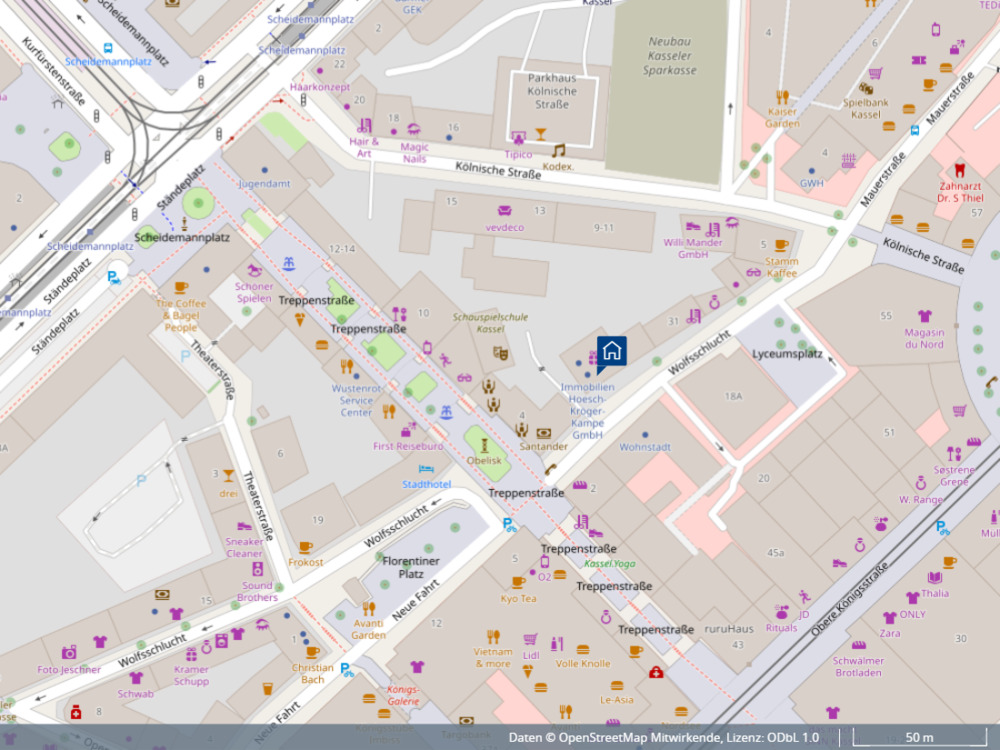Click the coffee cup icon above Stamm Kaffee
Viewport: 1000px width, 750px height.
[781, 245]
